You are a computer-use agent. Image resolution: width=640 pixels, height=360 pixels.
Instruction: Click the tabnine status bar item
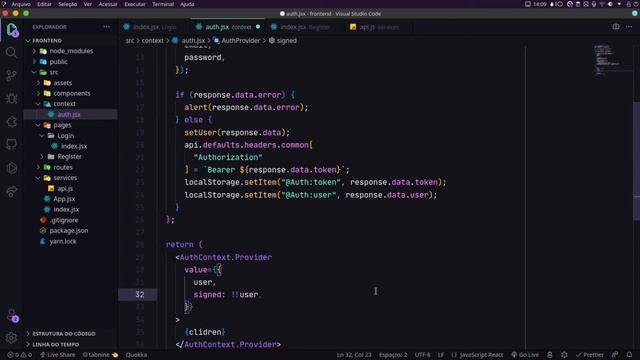100,355
